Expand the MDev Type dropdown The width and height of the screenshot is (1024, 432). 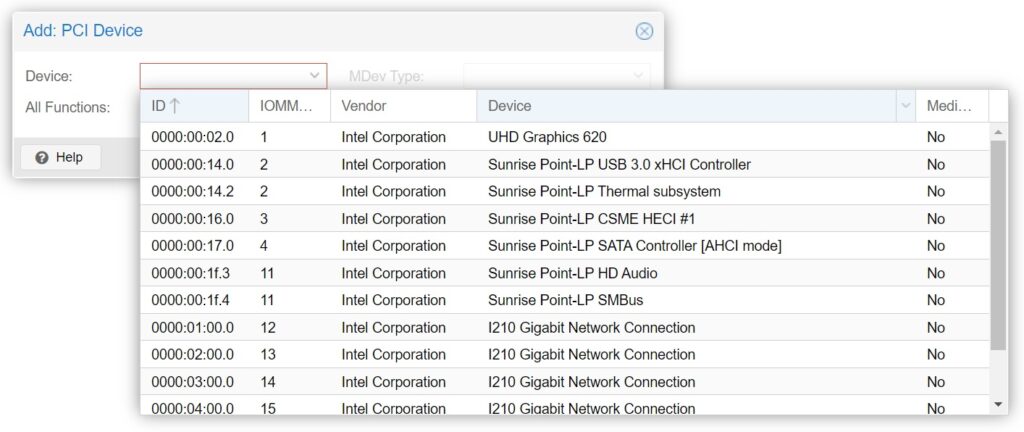click(x=638, y=76)
